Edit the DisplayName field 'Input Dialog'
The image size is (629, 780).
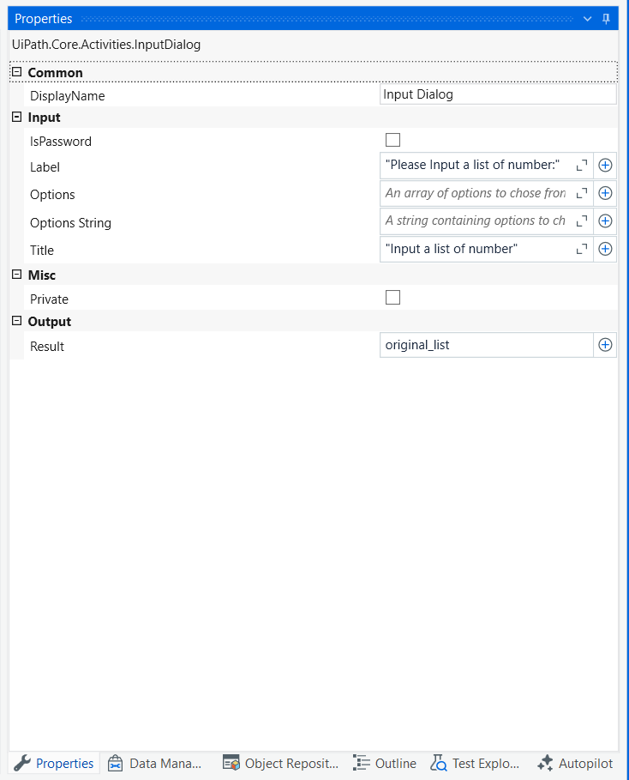tap(498, 95)
